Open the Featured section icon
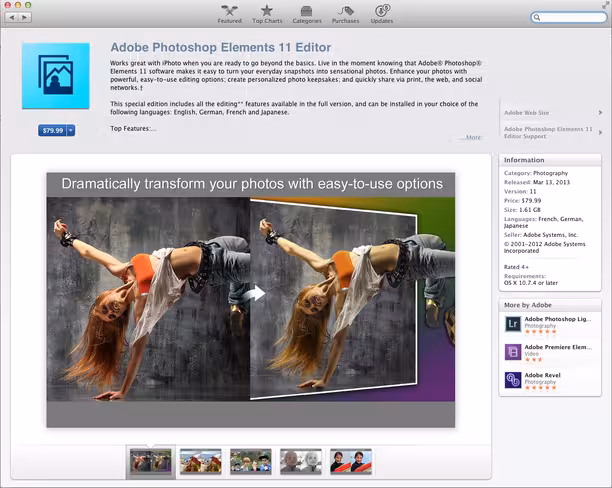The width and height of the screenshot is (612, 488). coord(230,11)
